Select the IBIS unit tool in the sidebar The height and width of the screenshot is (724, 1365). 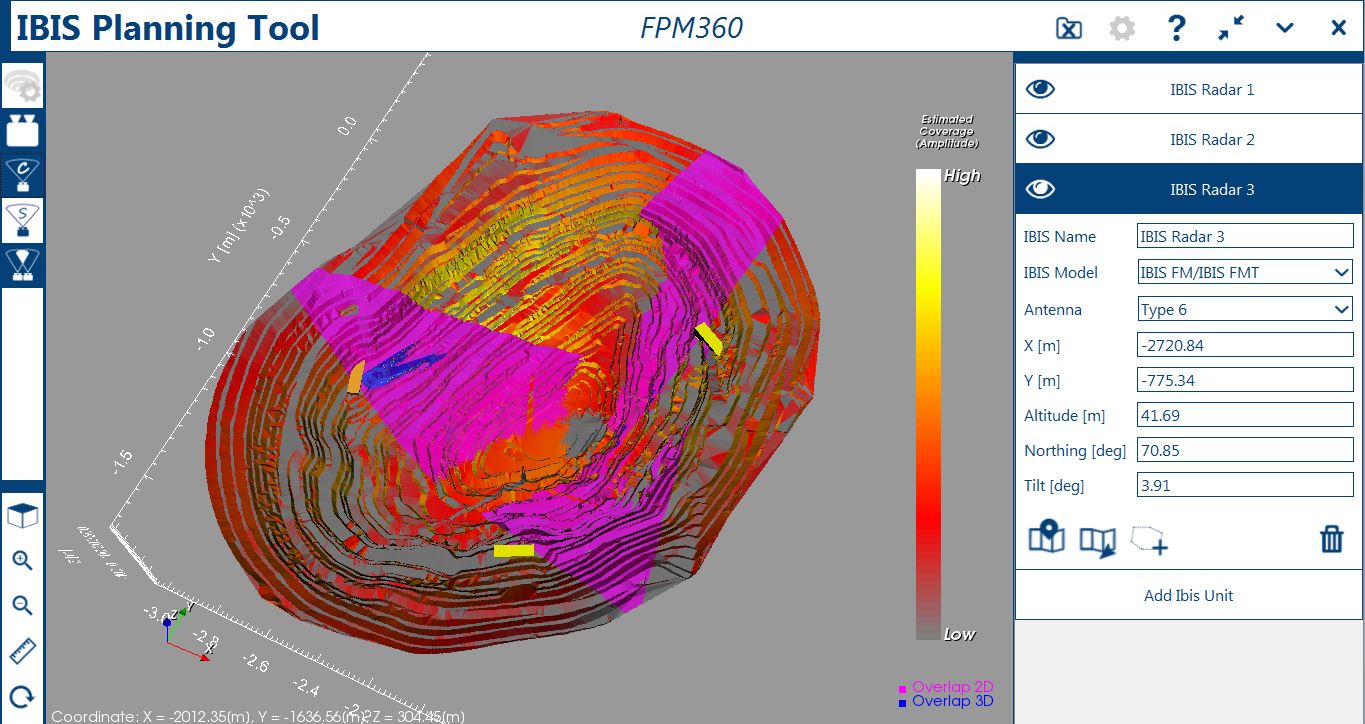coord(22,131)
